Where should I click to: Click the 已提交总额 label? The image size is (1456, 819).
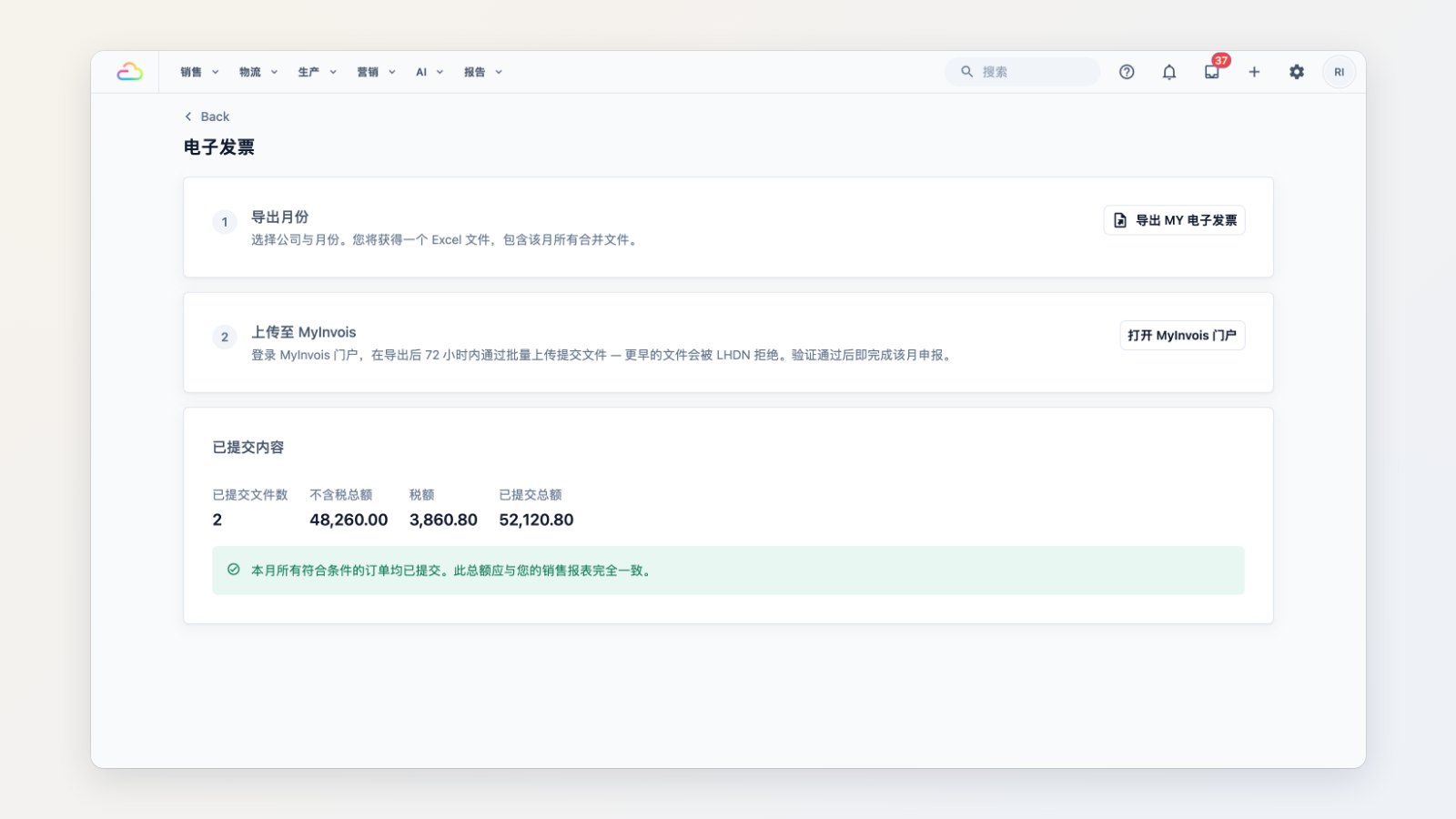531,495
